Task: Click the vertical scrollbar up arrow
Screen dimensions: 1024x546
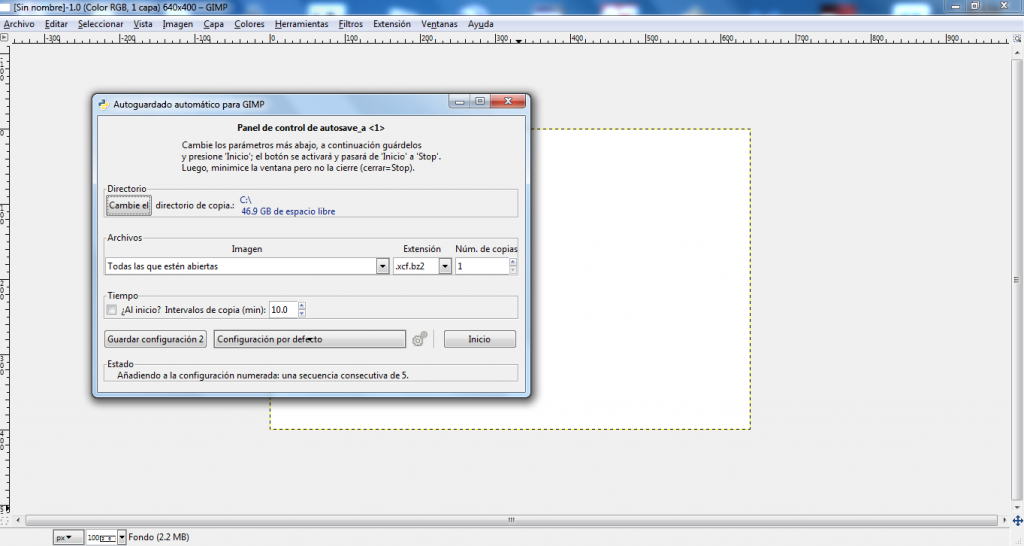Action: 1017,52
